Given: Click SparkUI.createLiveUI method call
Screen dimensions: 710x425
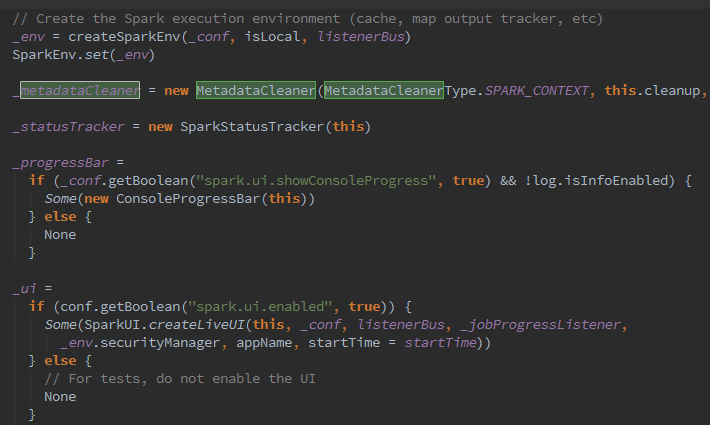Looking at the screenshot, I should click(164, 325).
